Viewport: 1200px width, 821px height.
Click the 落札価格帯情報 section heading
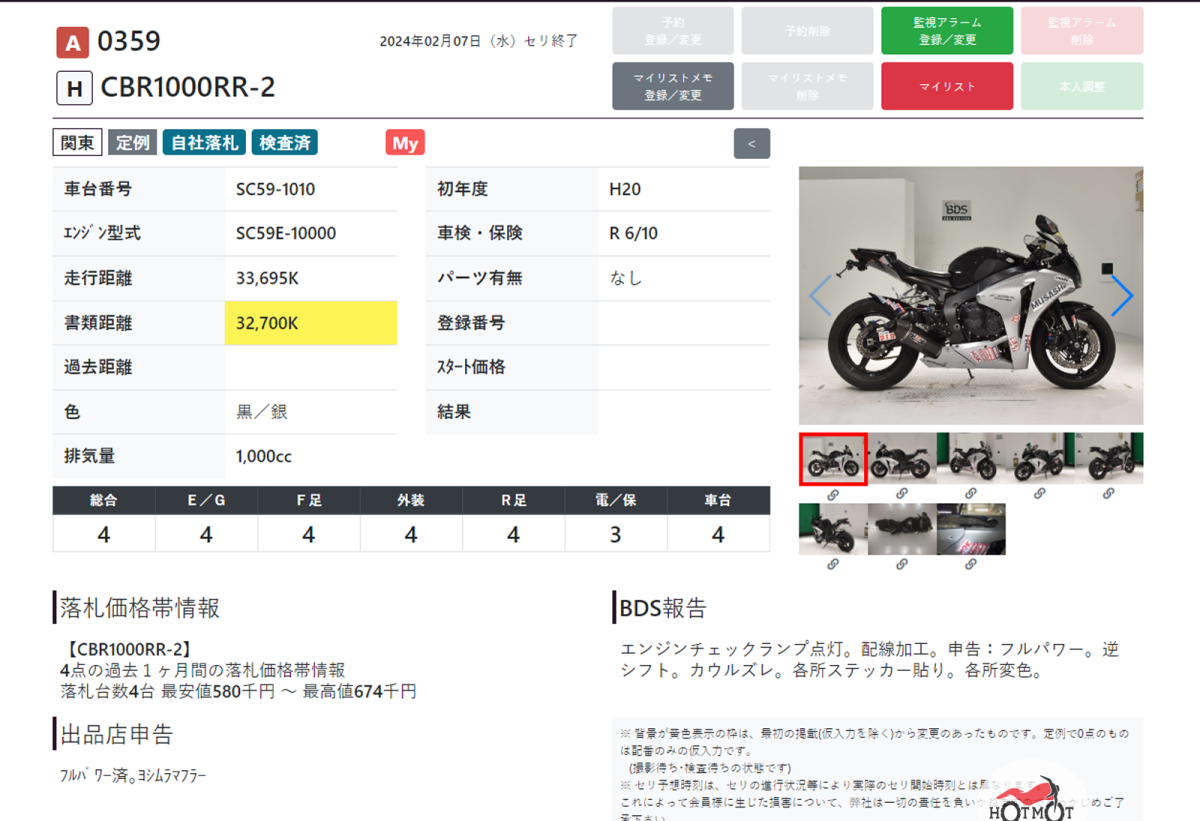140,608
